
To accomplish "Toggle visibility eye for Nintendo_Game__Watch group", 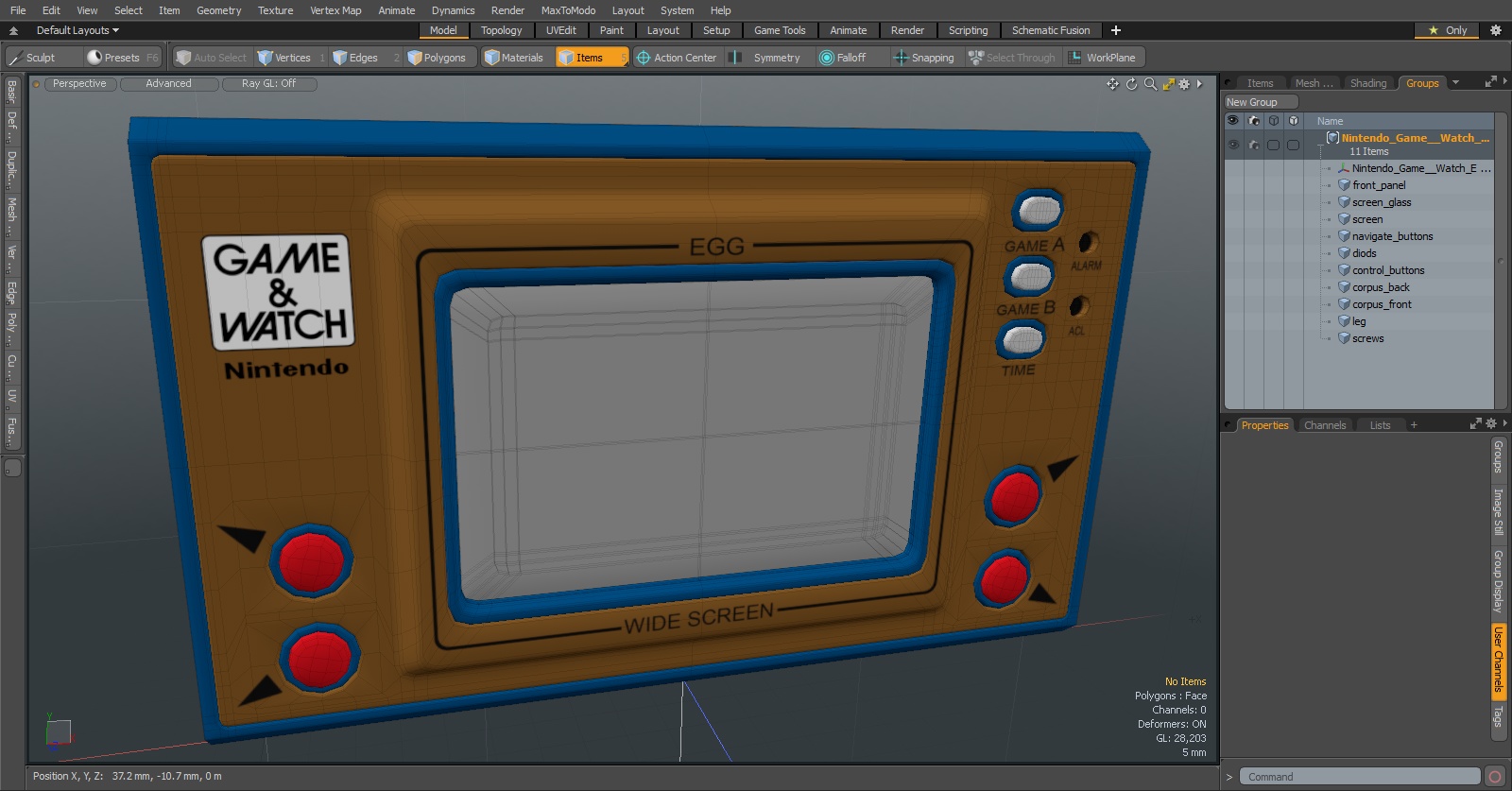I will pyautogui.click(x=1233, y=145).
